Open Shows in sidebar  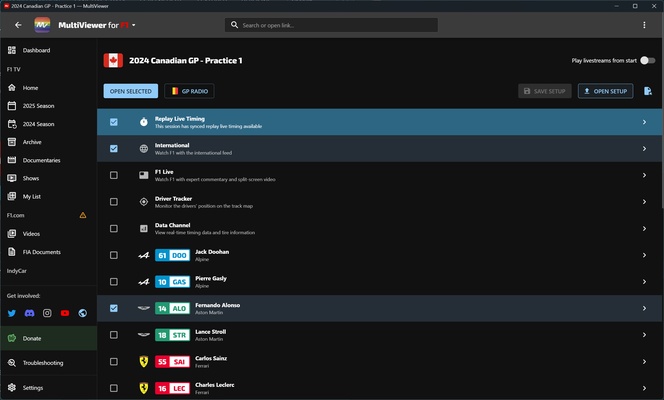[48, 178]
